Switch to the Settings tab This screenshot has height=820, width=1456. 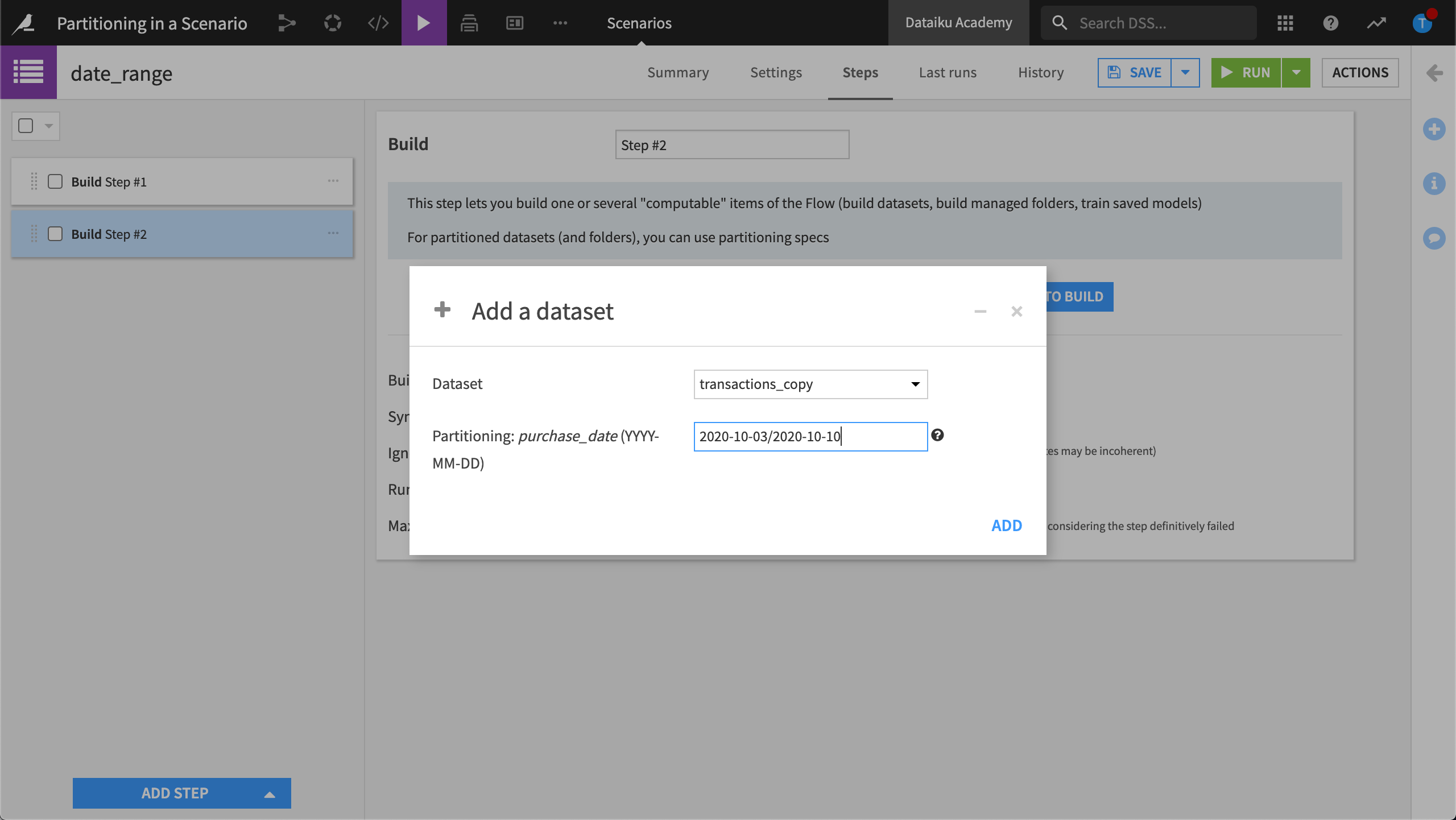[776, 72]
